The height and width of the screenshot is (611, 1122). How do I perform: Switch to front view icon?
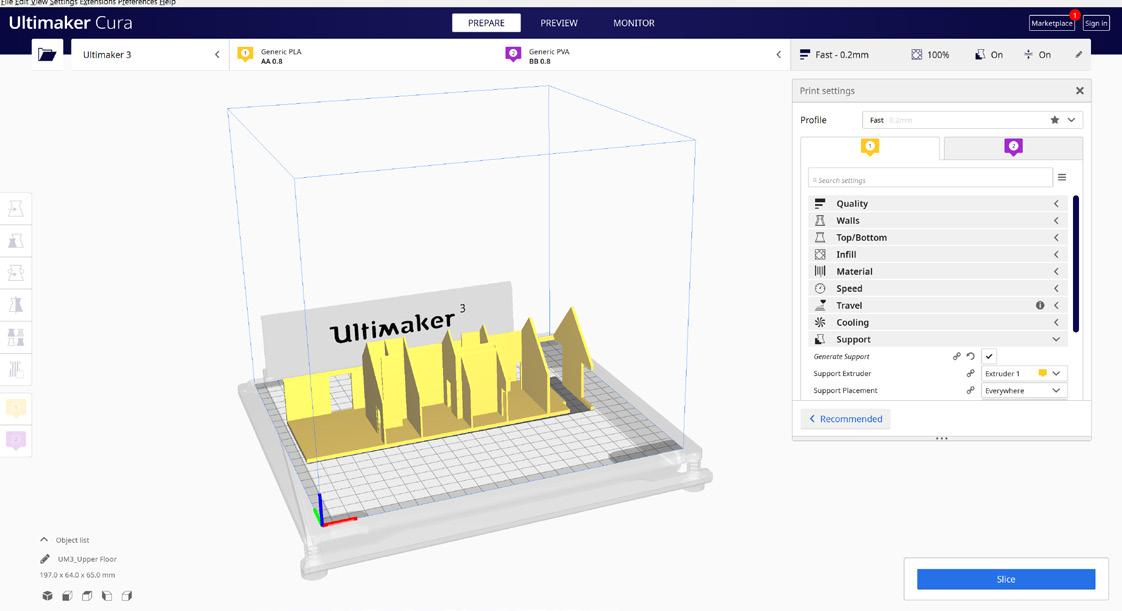tap(67, 595)
